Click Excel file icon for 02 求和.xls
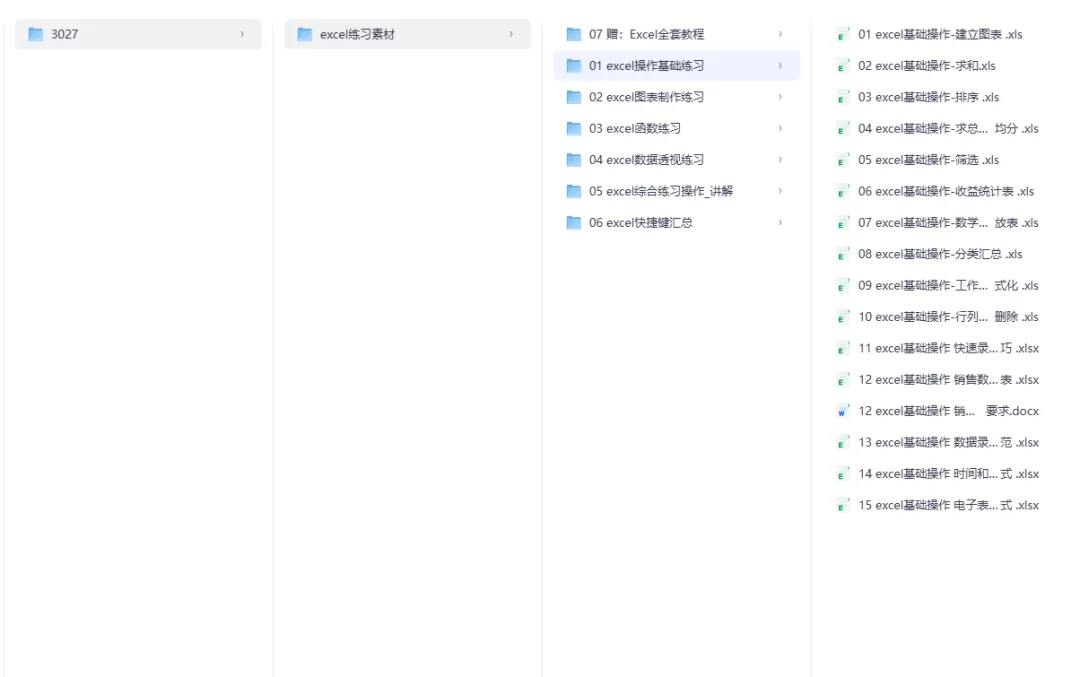The height and width of the screenshot is (677, 1080). (843, 65)
